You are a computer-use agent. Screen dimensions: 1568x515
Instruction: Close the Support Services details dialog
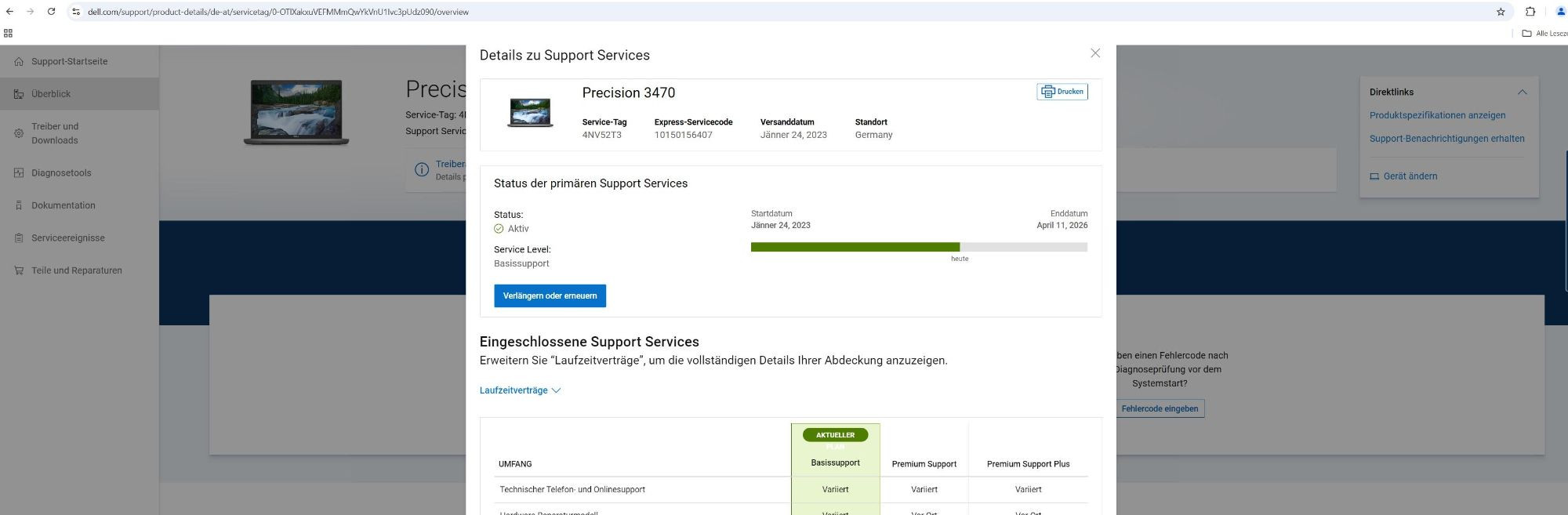(x=1095, y=53)
